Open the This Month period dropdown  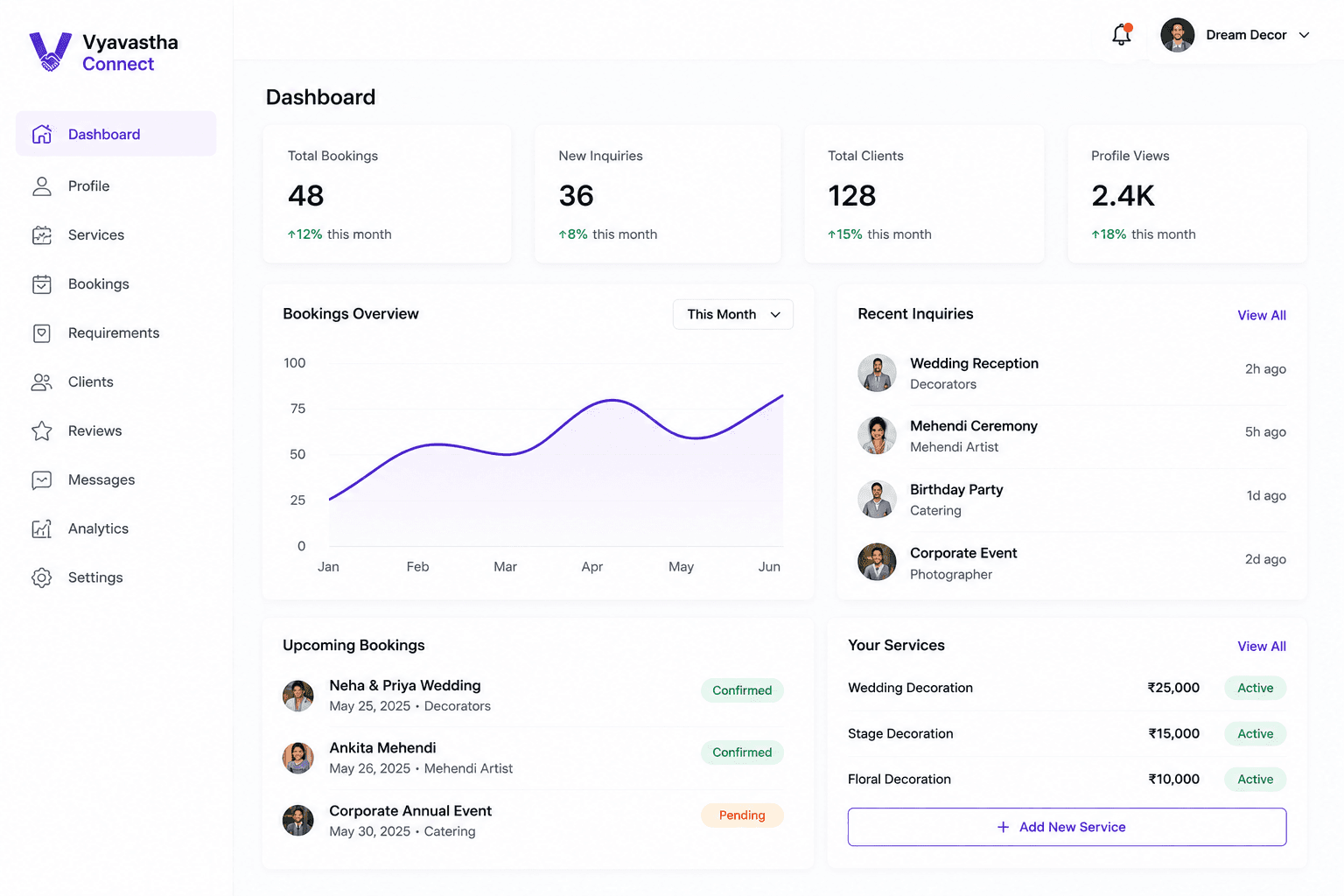733,314
